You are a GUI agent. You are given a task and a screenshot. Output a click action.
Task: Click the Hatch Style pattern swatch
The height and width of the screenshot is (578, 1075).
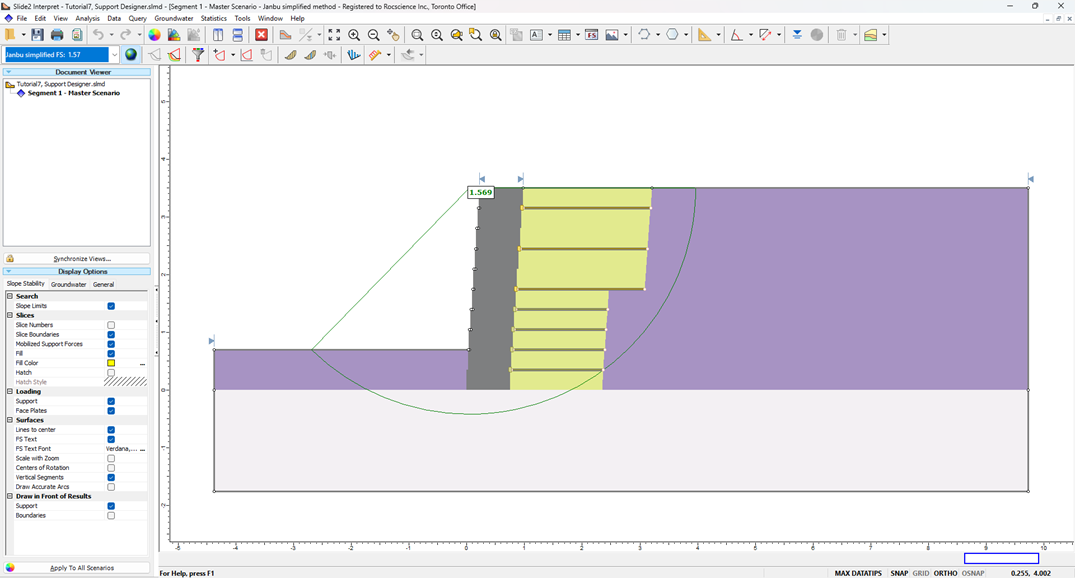(125, 382)
